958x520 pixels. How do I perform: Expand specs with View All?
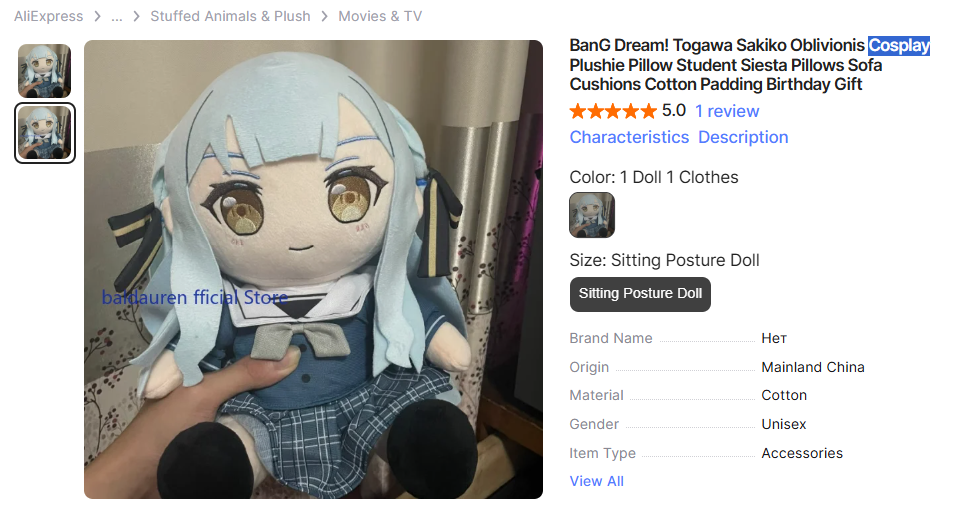[596, 481]
